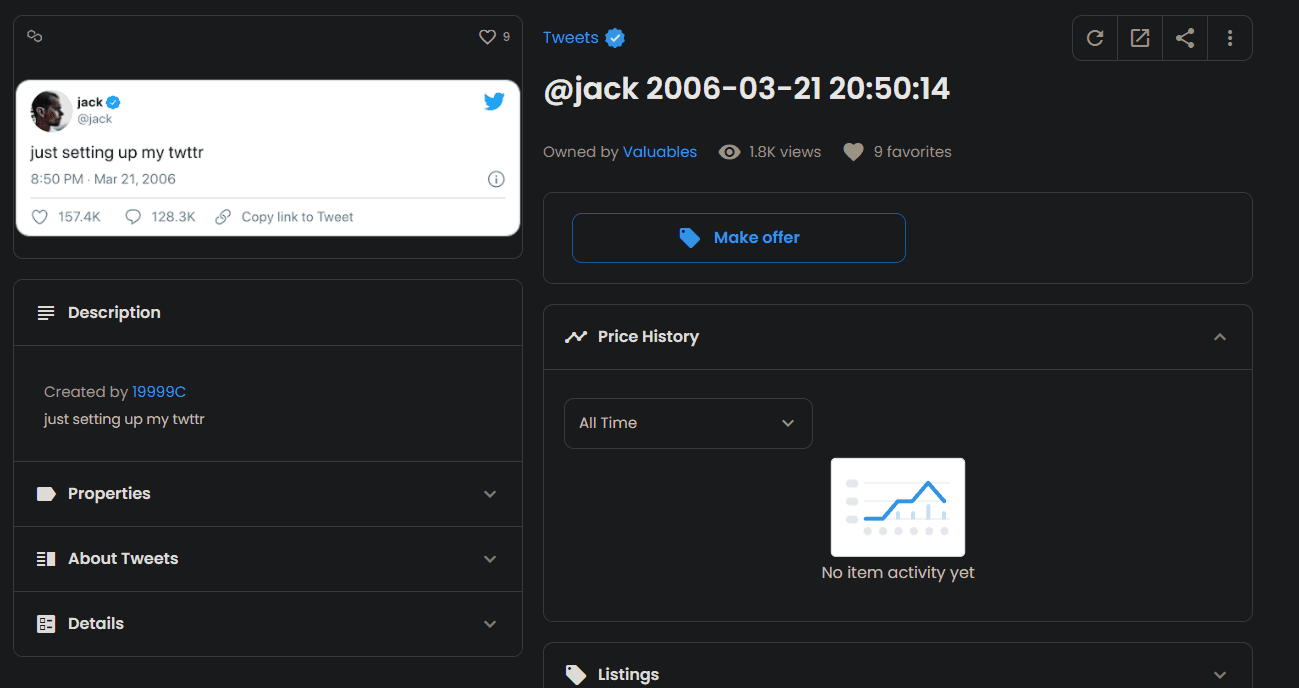Image resolution: width=1299 pixels, height=688 pixels.
Task: Open item in new window icon
Action: pos(1140,38)
